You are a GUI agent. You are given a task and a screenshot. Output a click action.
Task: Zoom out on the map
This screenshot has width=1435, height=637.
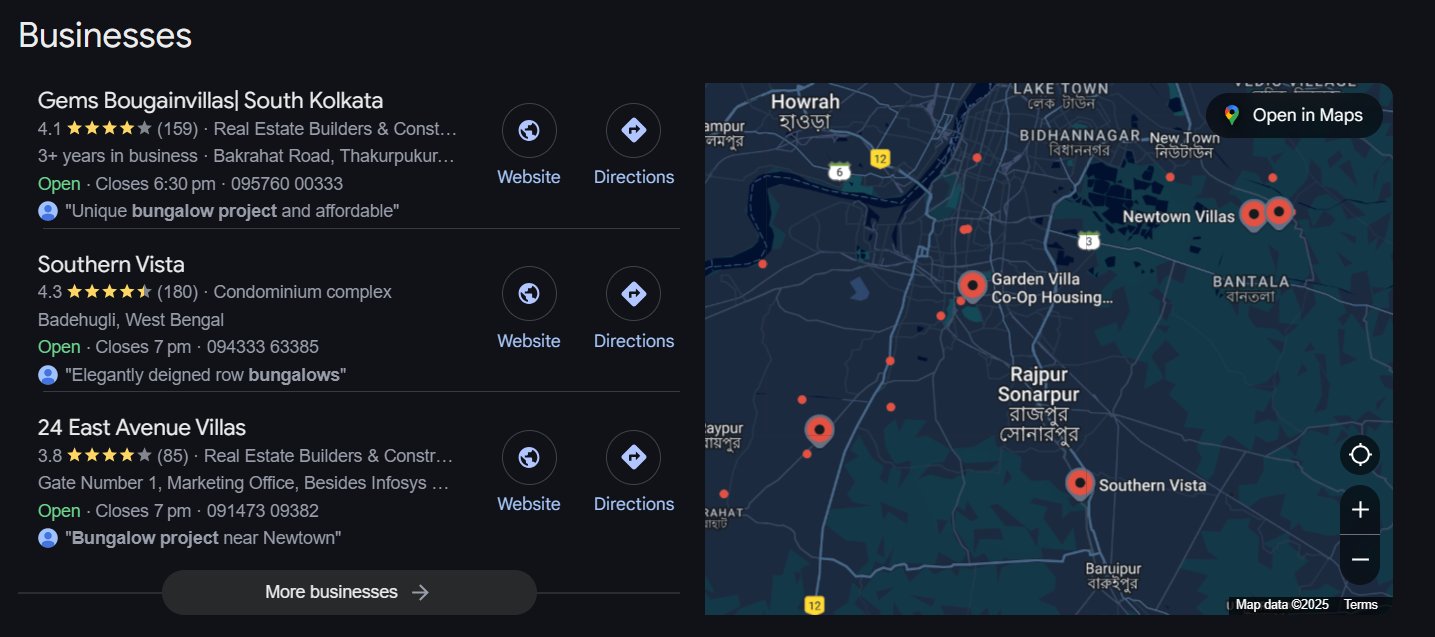(x=1360, y=560)
